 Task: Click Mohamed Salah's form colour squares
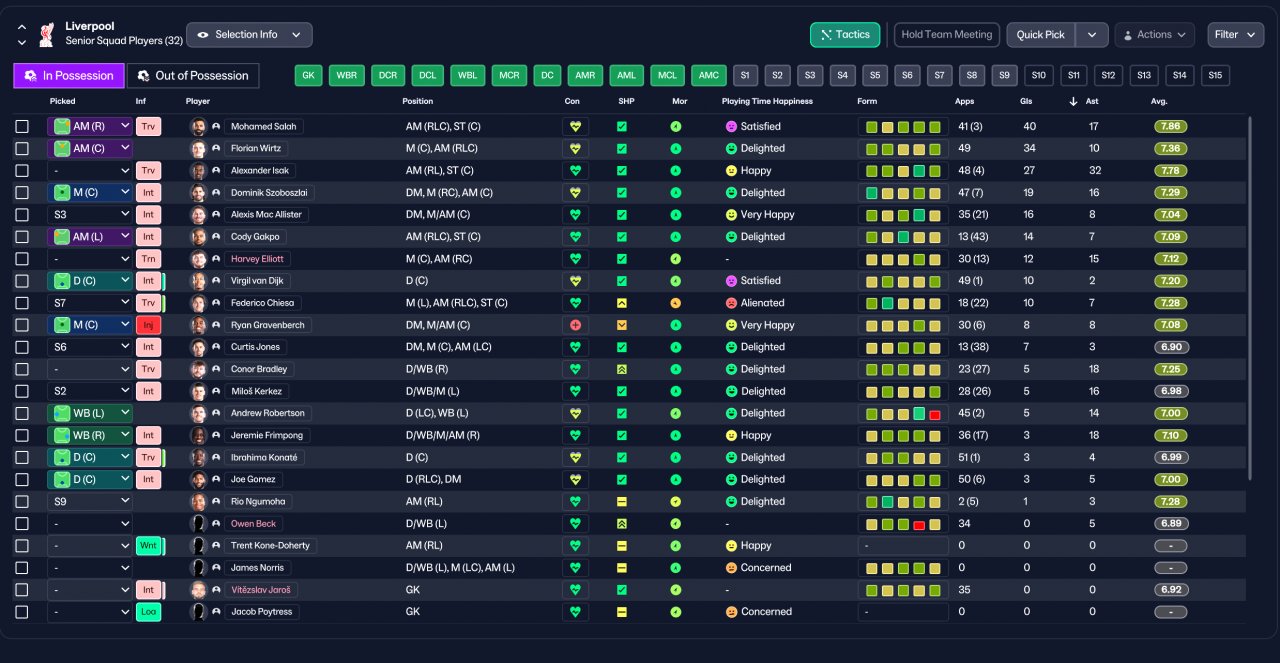coord(903,127)
